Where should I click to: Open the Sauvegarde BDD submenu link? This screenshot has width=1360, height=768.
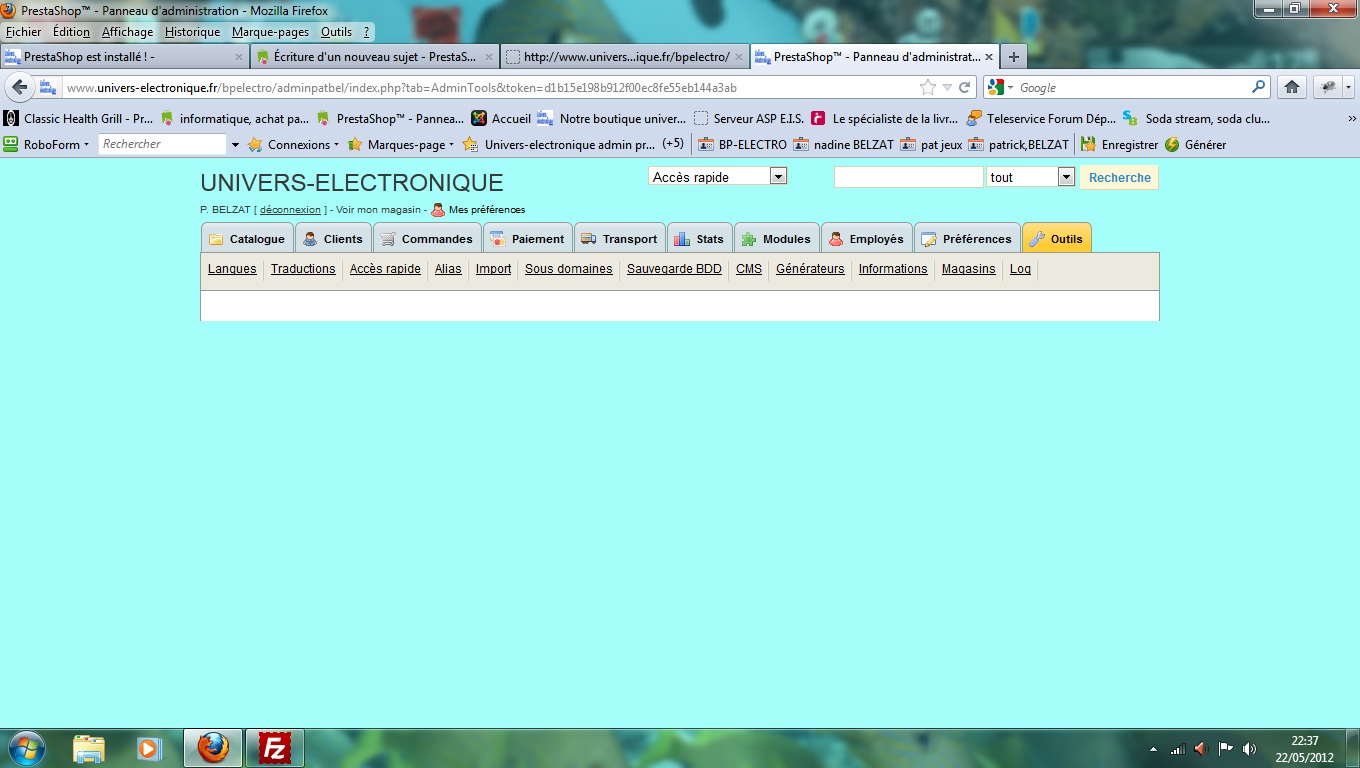coord(674,269)
